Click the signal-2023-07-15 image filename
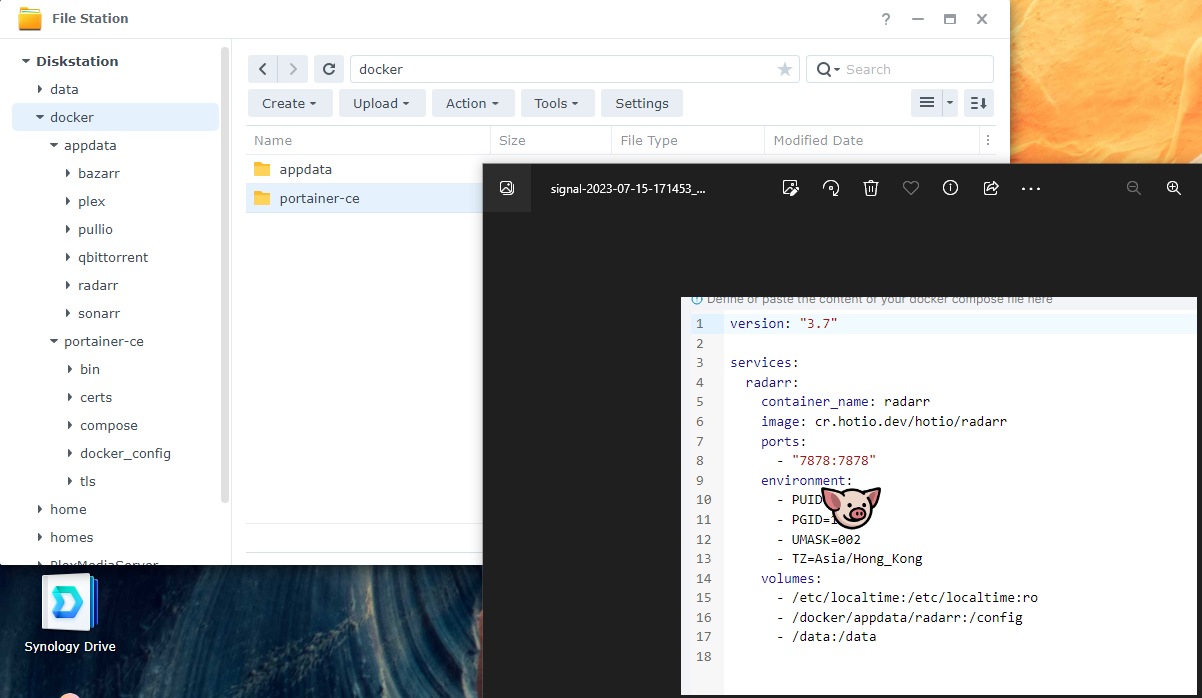The image size is (1202, 698). (628, 188)
